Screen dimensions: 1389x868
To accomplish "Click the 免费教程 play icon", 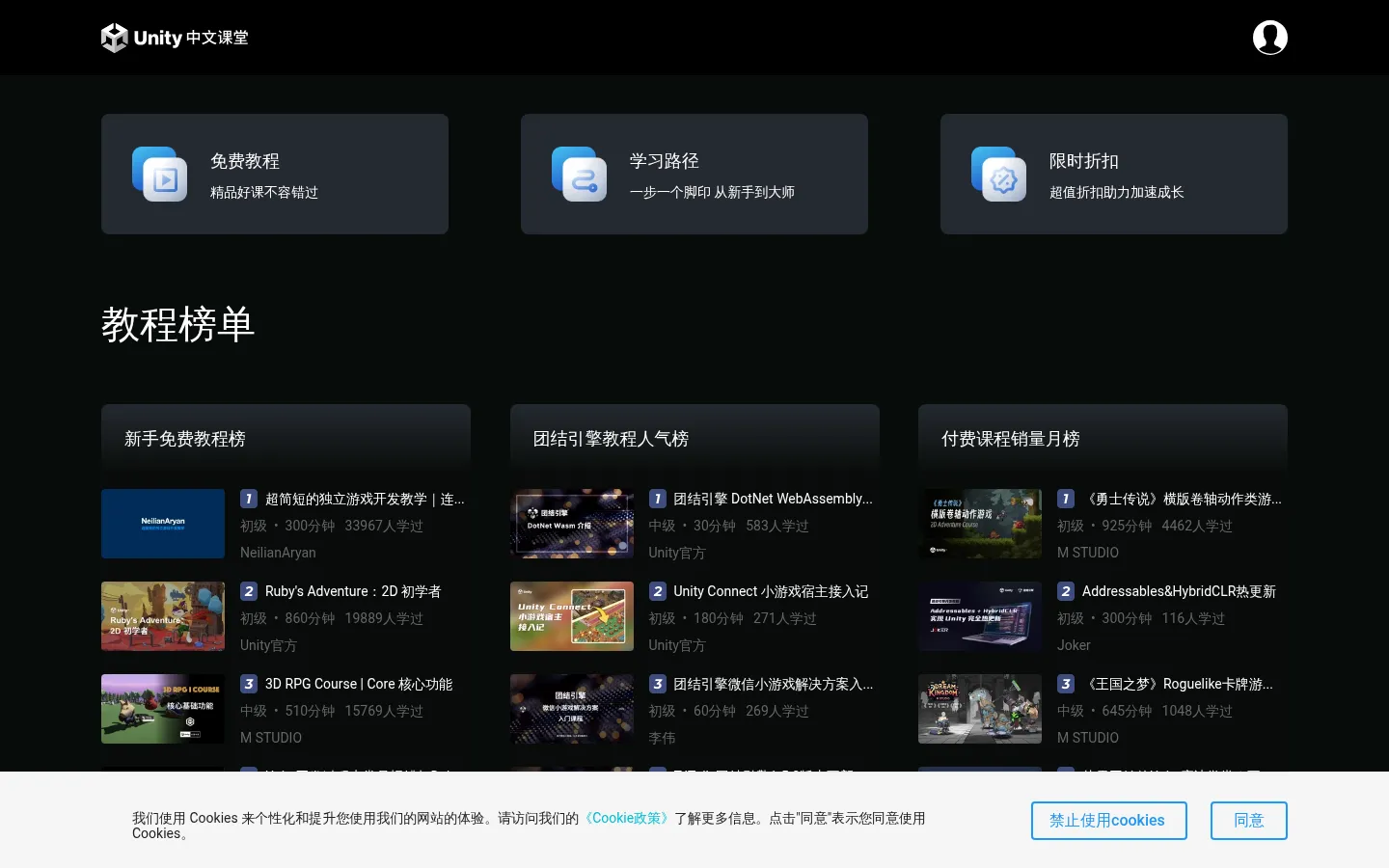I will (x=159, y=175).
